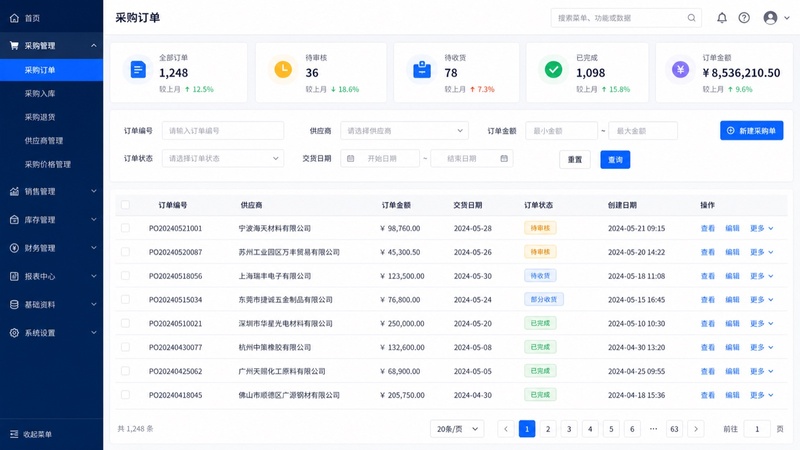Open 更多 dropdown for PO20240521001

tap(762, 229)
